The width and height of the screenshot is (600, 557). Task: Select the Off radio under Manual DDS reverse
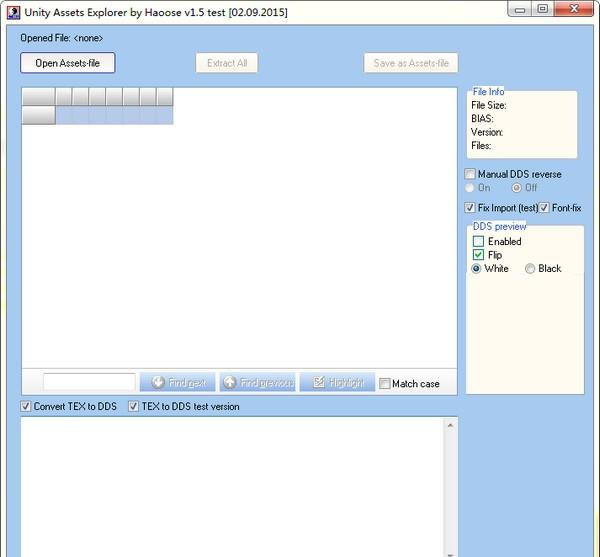pos(517,188)
